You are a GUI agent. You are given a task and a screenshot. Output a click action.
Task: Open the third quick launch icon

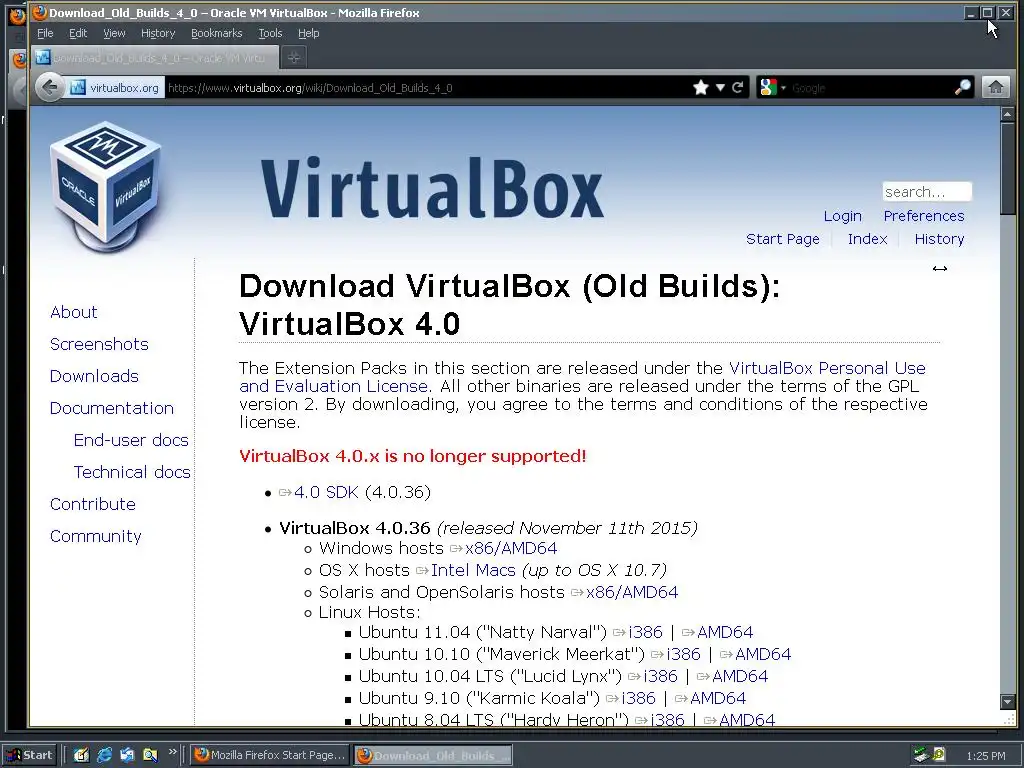(x=127, y=755)
